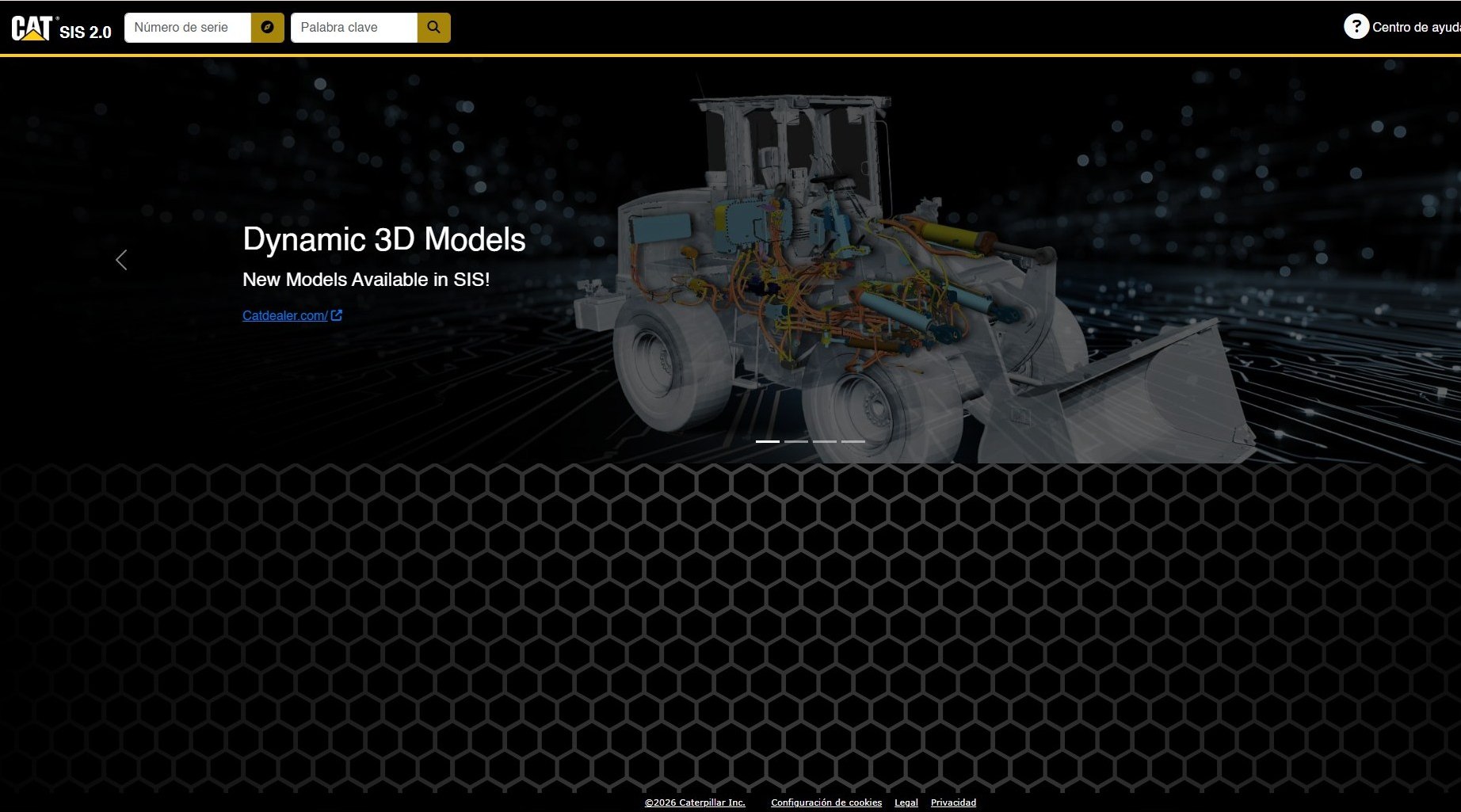1461x812 pixels.
Task: Click the CAT logo in the header
Action: coord(32,29)
